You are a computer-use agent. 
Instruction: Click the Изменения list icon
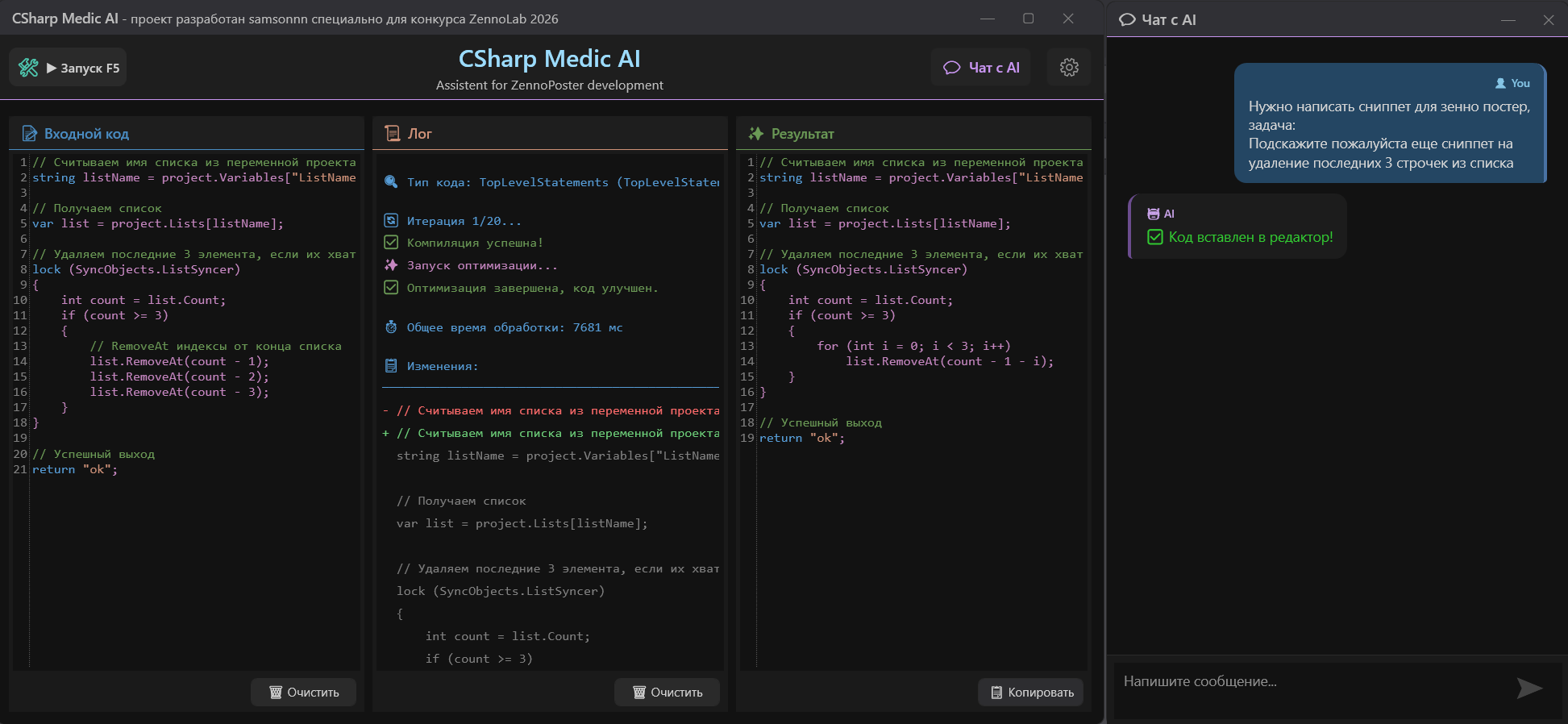tap(391, 366)
